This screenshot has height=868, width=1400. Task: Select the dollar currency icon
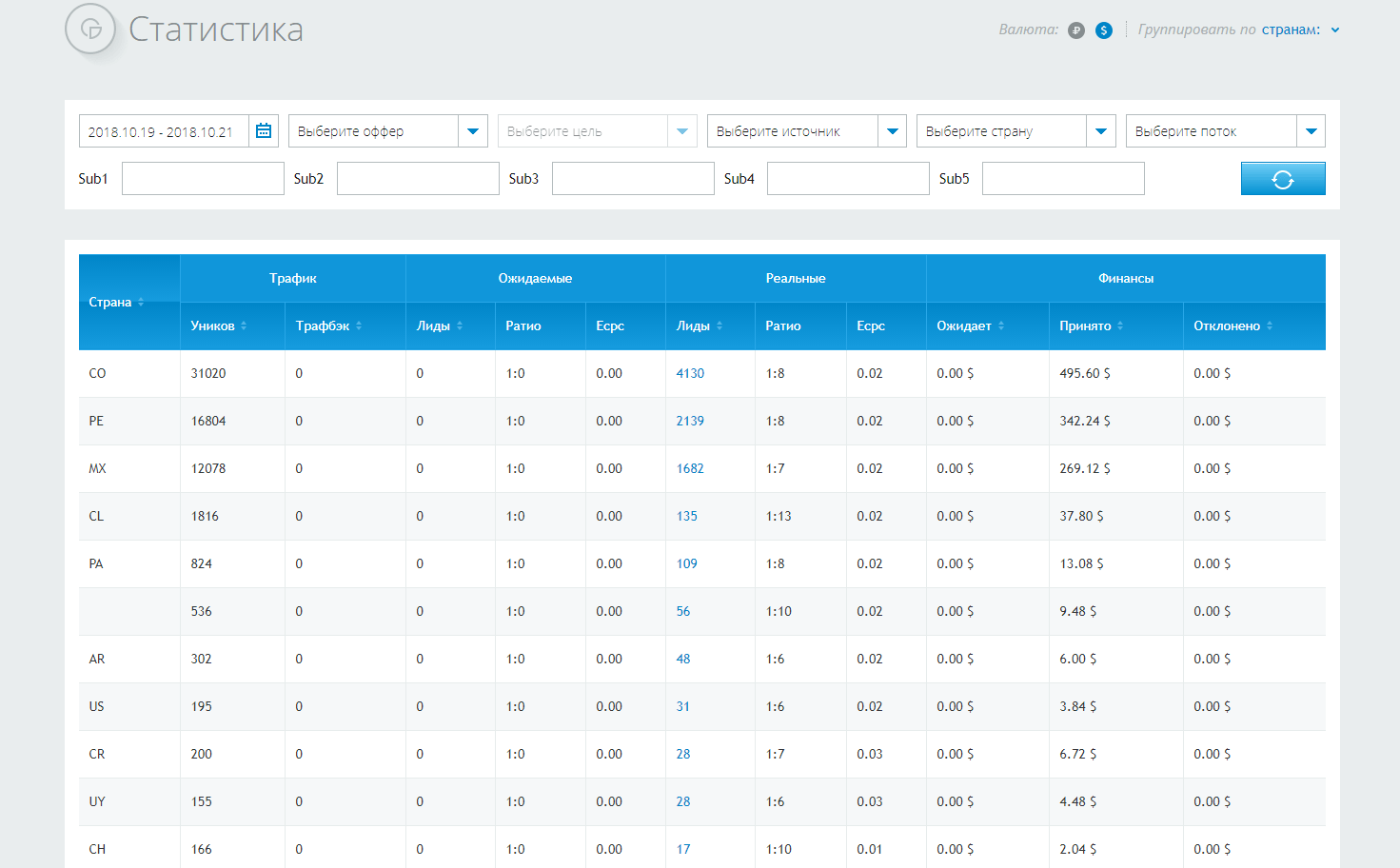(1102, 30)
